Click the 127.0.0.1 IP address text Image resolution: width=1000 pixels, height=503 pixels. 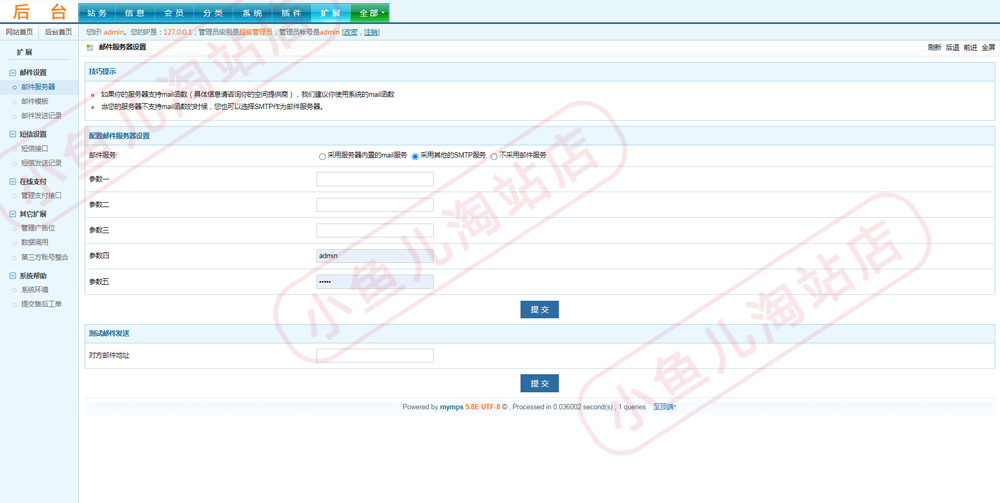click(x=178, y=32)
